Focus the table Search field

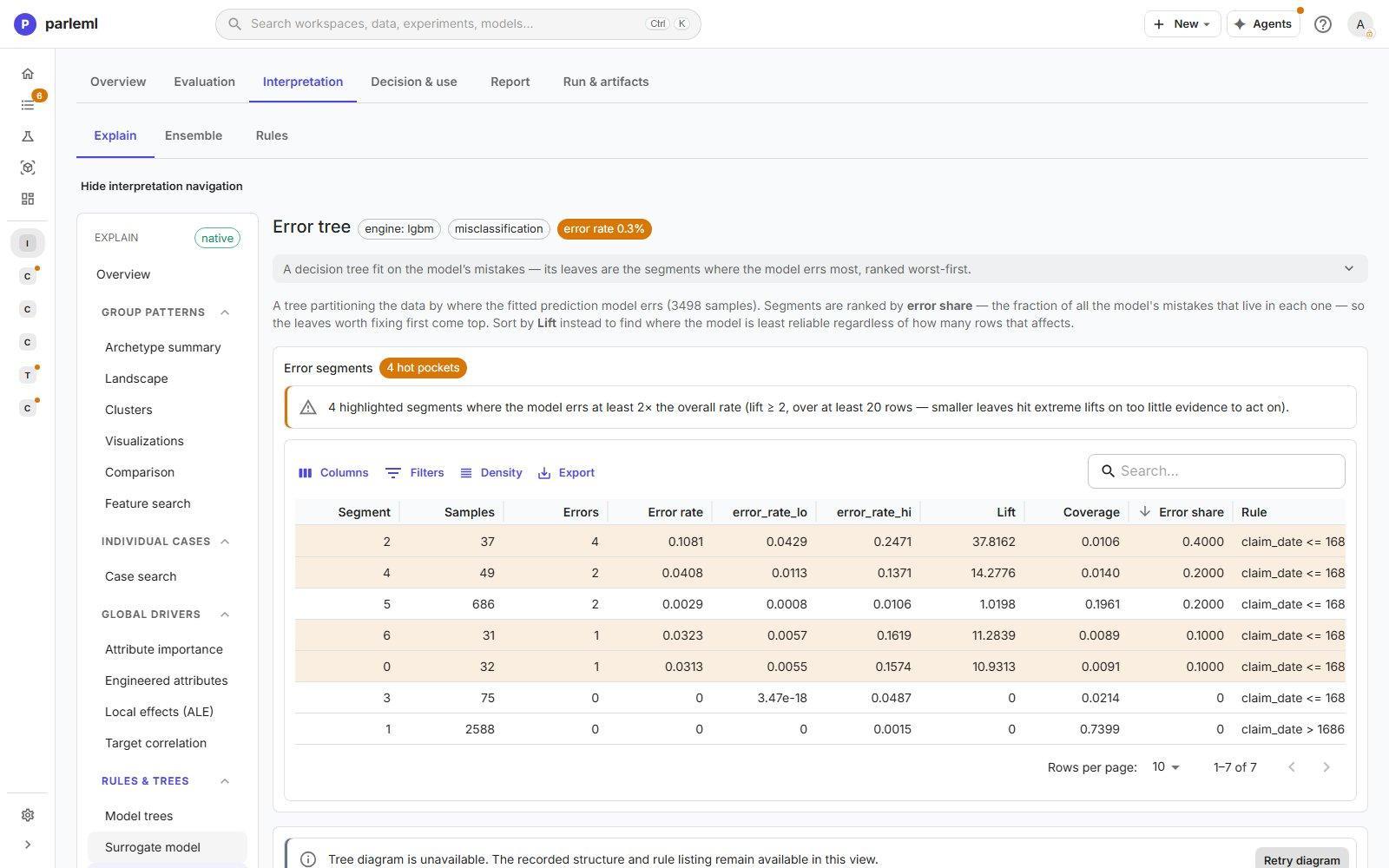[x=1216, y=471]
